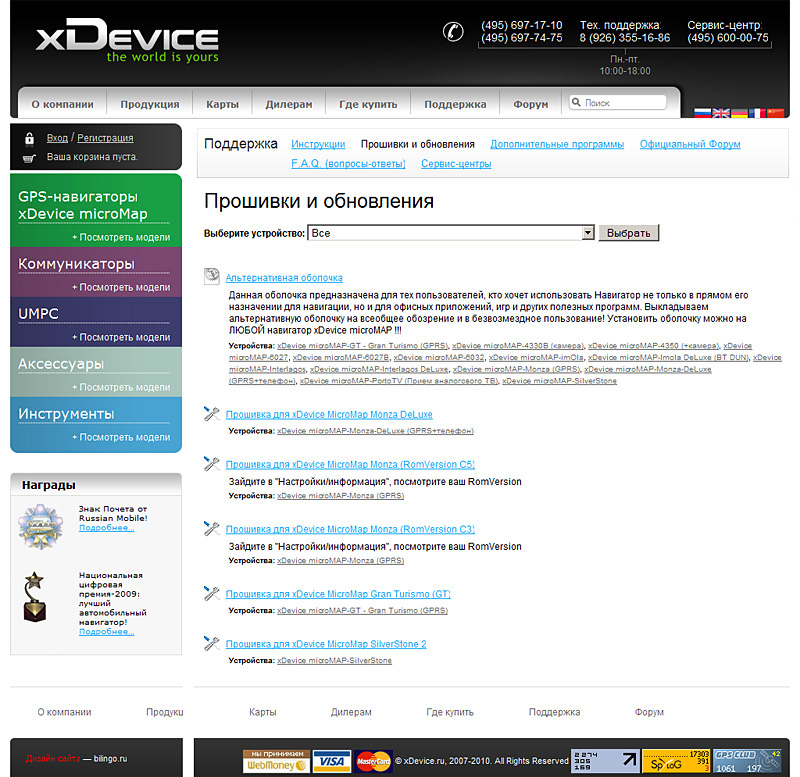
Task: Click the footer Карты link
Action: click(263, 712)
